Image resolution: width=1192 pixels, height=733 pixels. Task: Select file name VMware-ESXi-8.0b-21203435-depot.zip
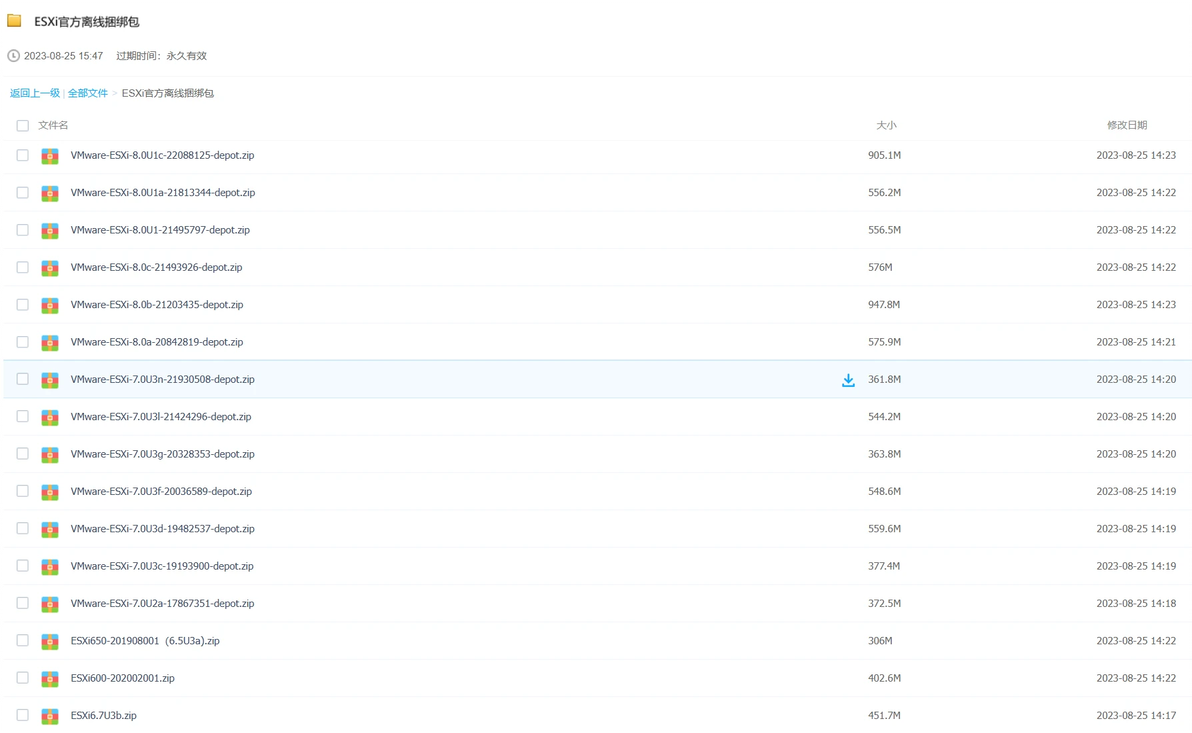coord(157,304)
